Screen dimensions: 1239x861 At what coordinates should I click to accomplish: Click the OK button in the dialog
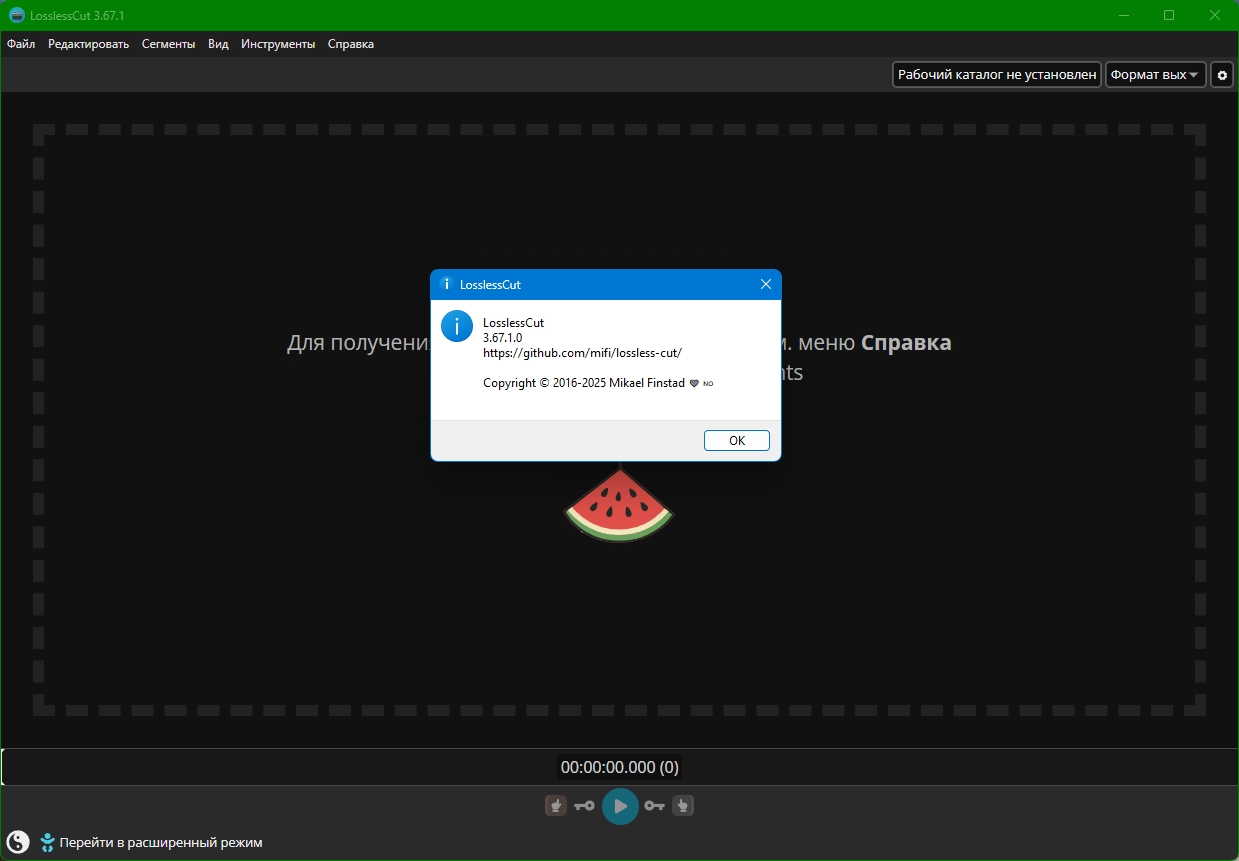click(x=736, y=440)
